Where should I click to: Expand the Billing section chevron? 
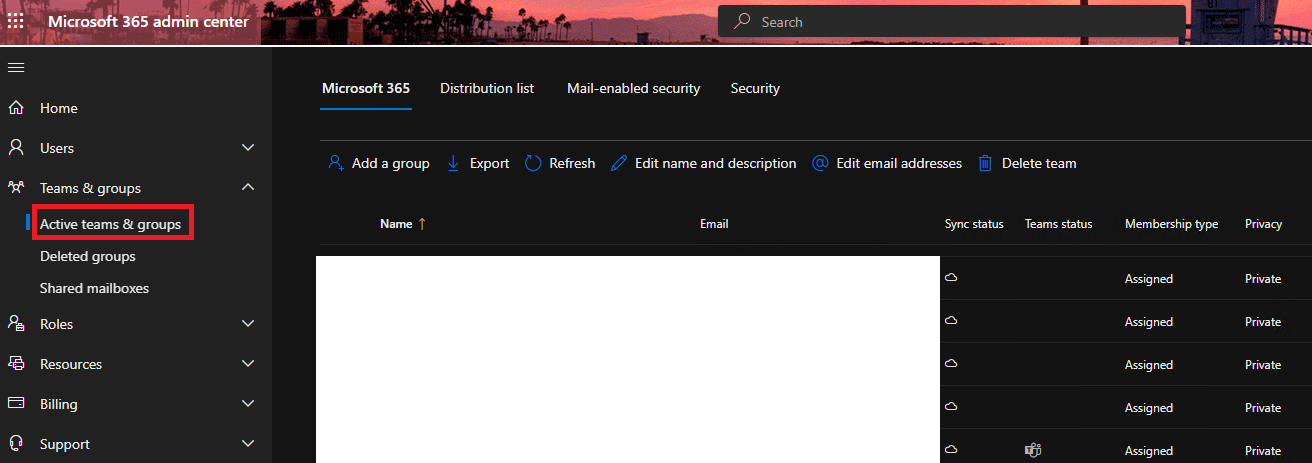coord(249,404)
